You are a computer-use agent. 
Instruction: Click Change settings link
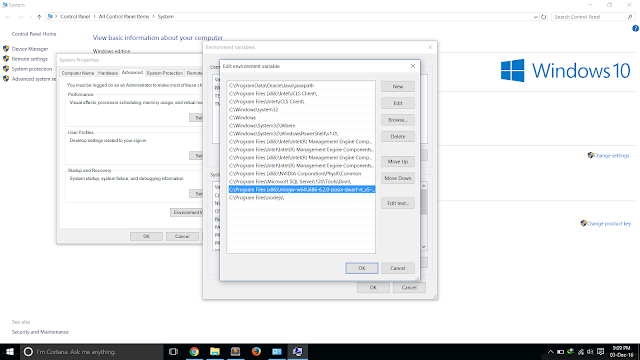[611, 156]
